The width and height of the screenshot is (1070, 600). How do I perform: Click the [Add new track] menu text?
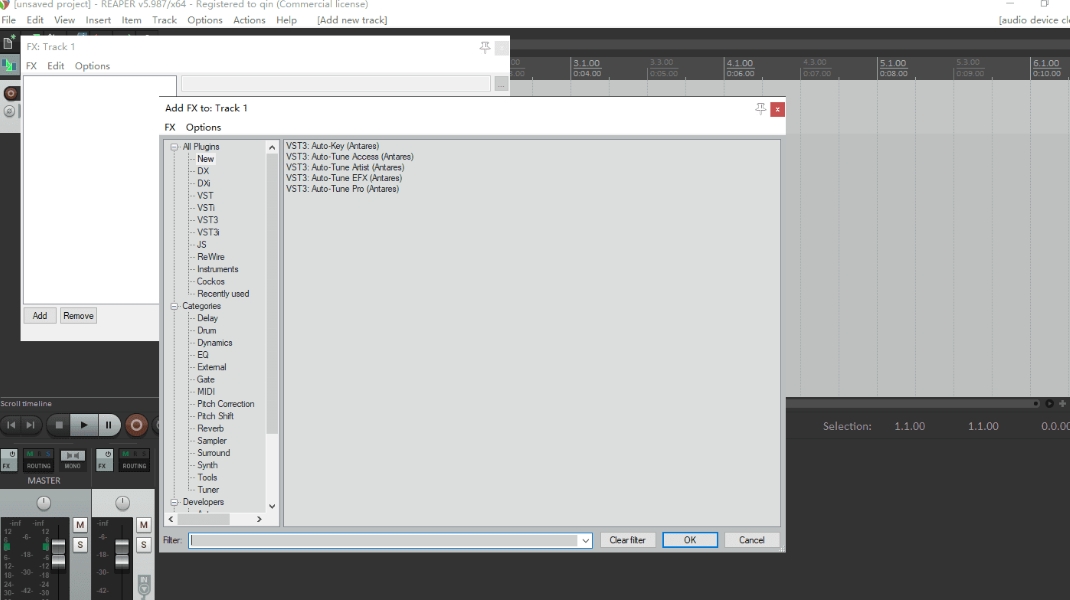[352, 20]
